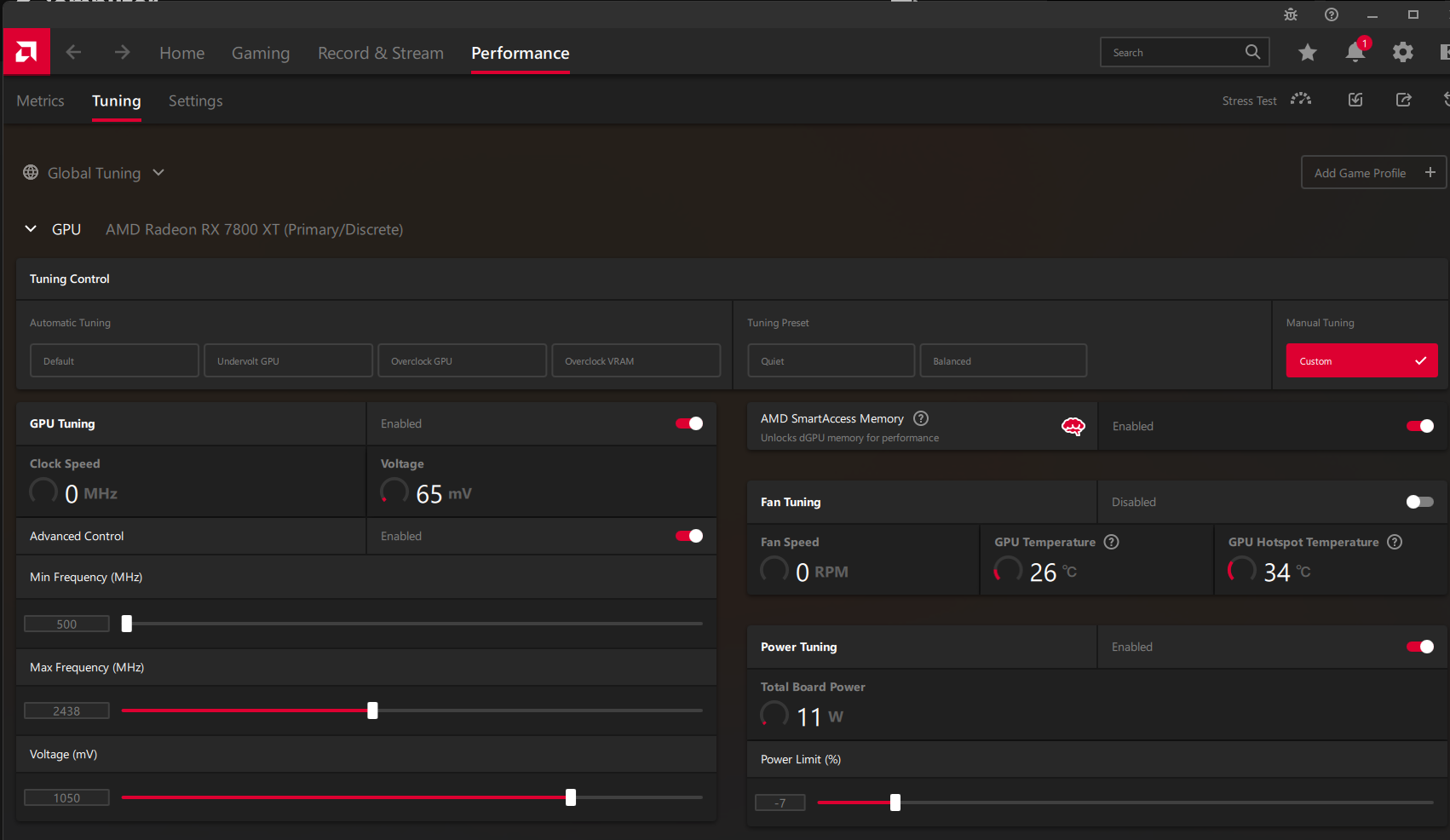Click the 34 °C hotspot temperature reading
The image size is (1450, 840).
1287,572
